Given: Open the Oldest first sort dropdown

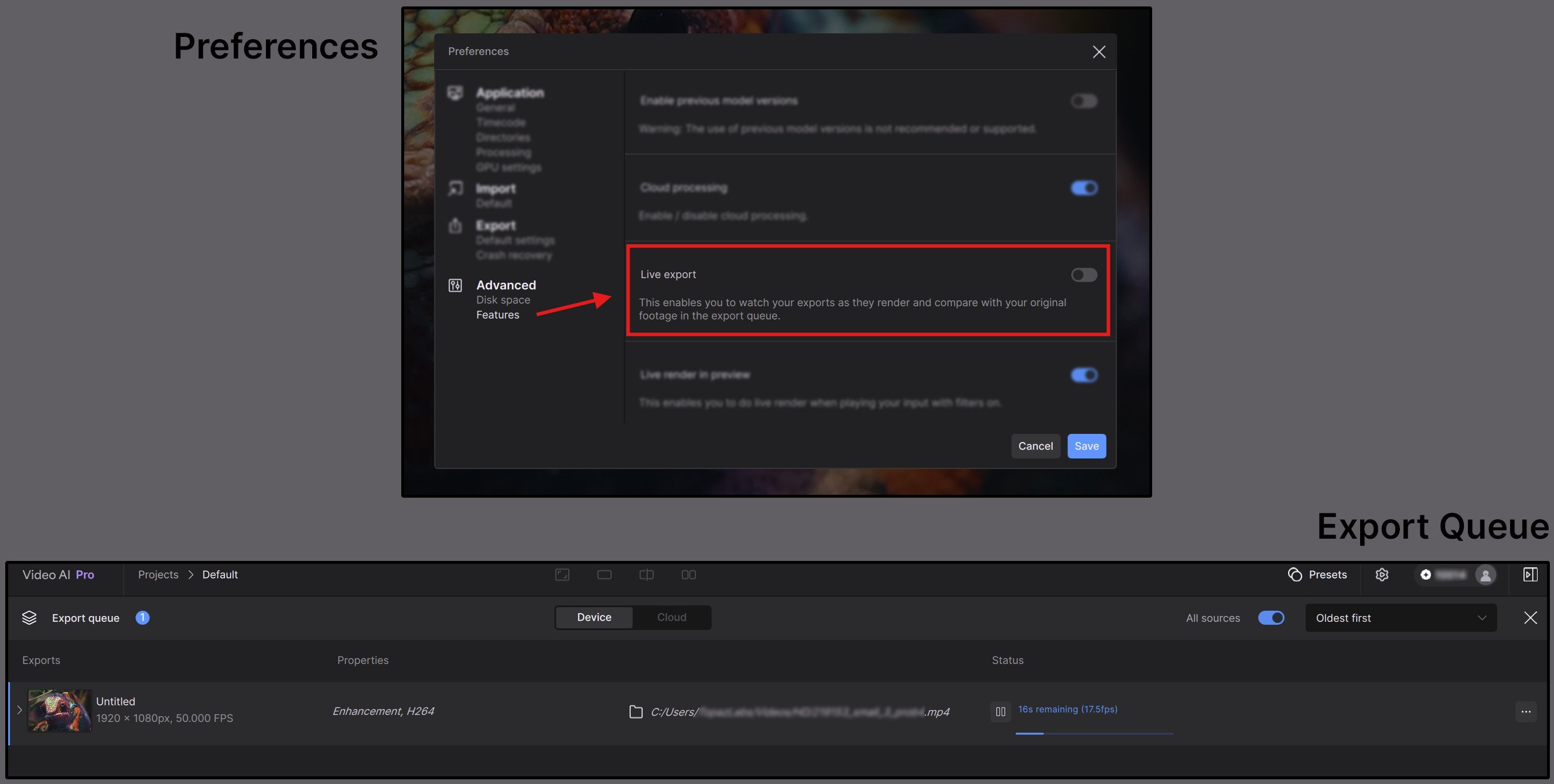Looking at the screenshot, I should (1400, 618).
